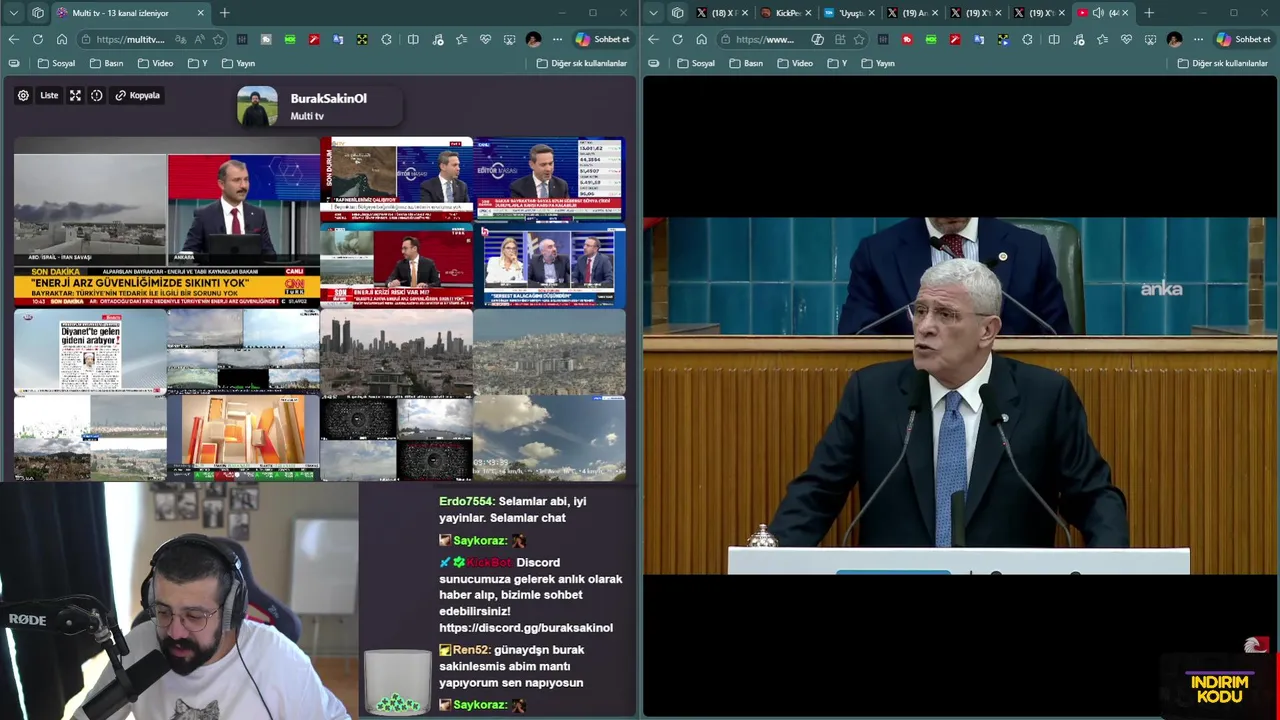Image resolution: width=1280 pixels, height=720 pixels.
Task: Open Yayın bookmarks folder in left window
Action: [238, 63]
